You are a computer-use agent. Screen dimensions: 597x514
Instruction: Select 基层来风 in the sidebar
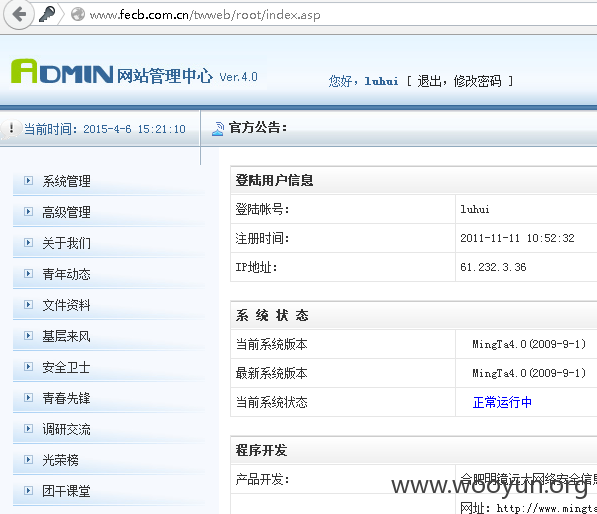click(x=66, y=336)
